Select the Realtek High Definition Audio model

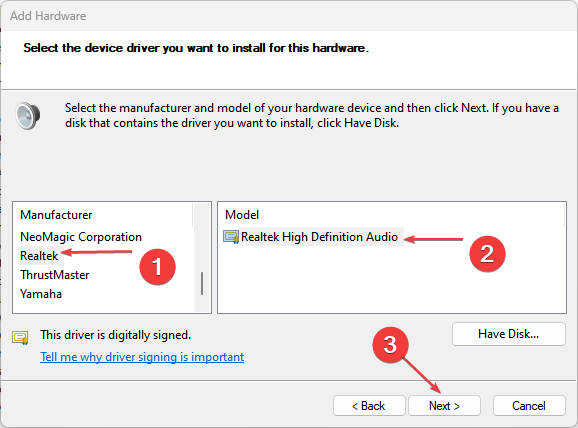tap(319, 237)
